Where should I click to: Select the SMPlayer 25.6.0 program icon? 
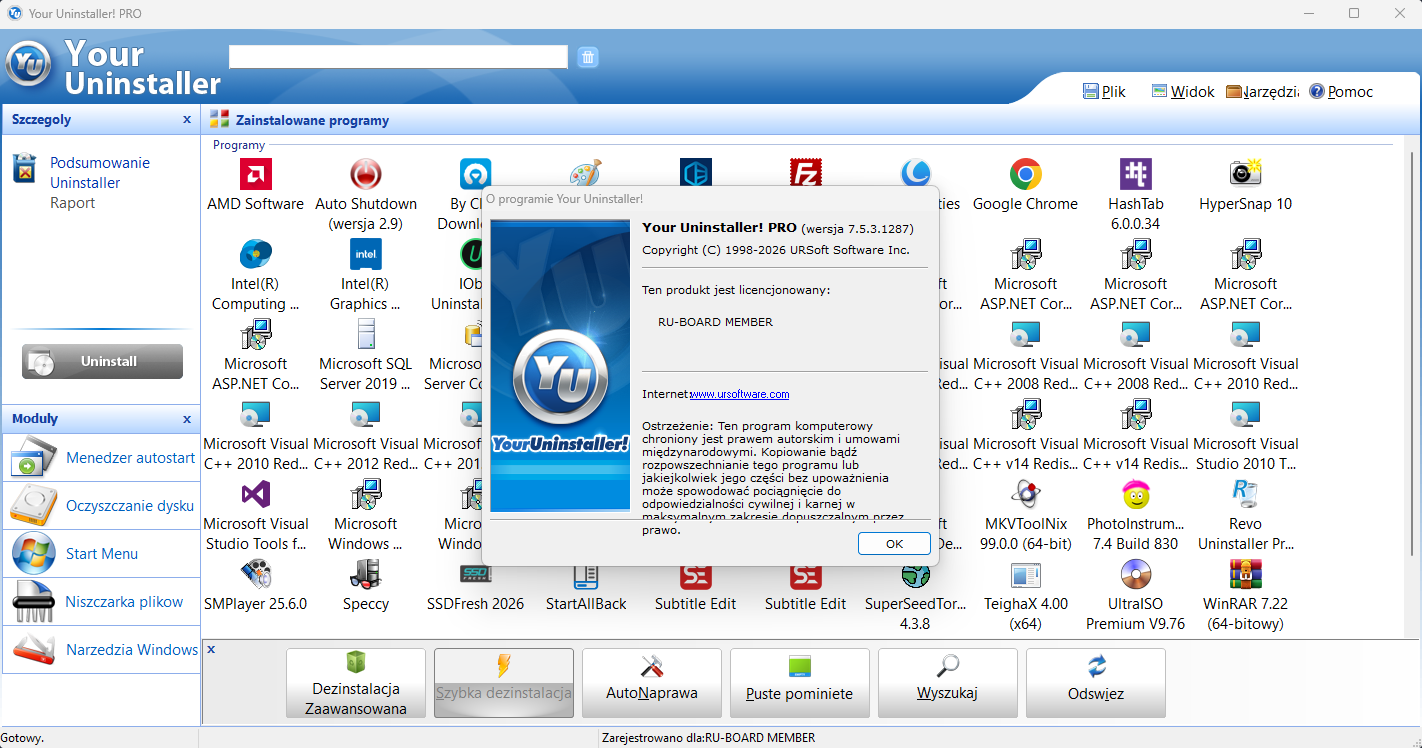(x=255, y=574)
